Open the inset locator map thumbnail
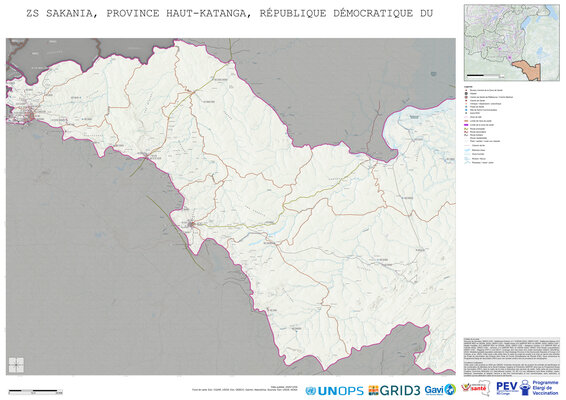This screenshot has width=566, height=400. pyautogui.click(x=511, y=43)
